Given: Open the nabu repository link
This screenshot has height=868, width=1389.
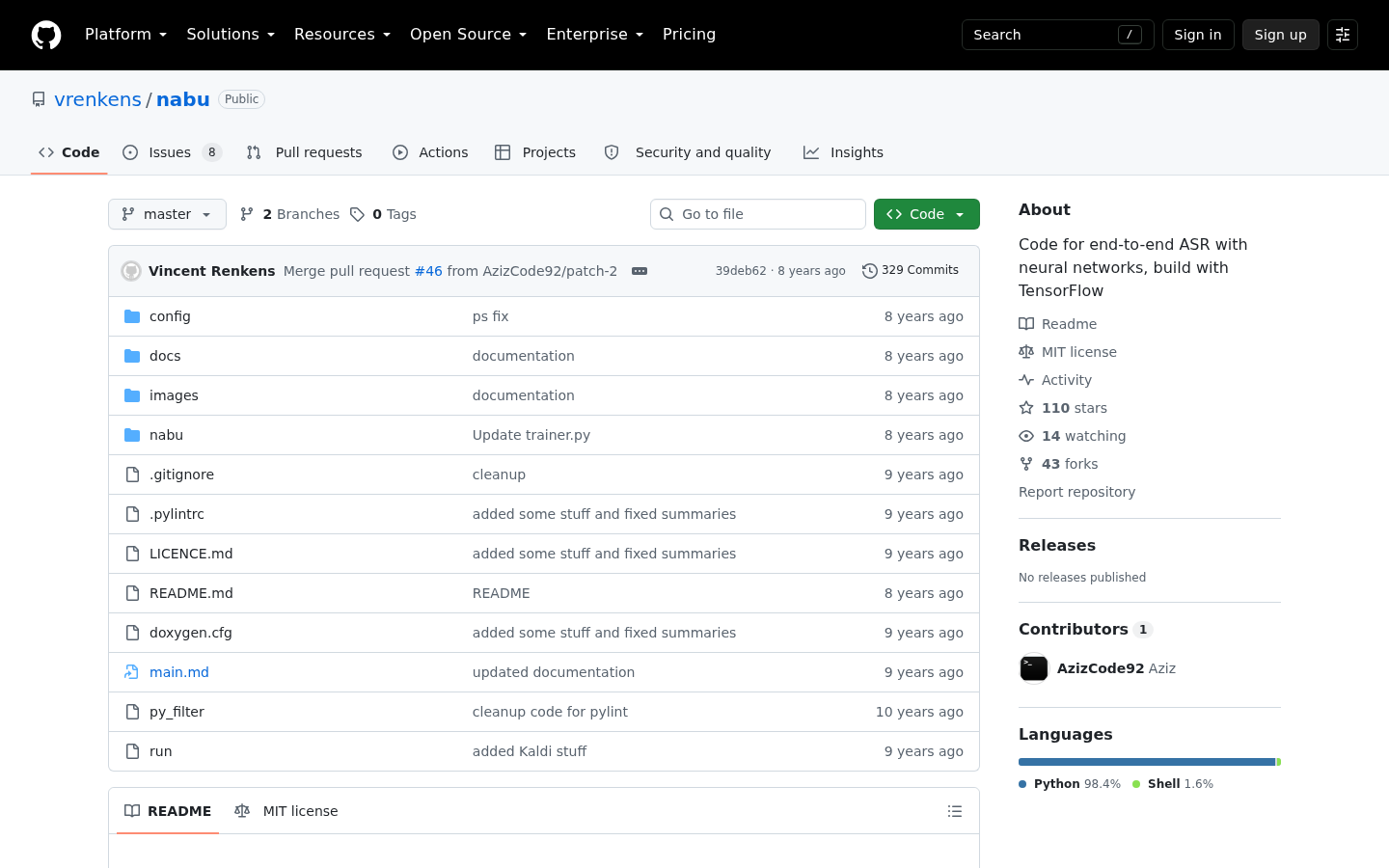Looking at the screenshot, I should 183,99.
